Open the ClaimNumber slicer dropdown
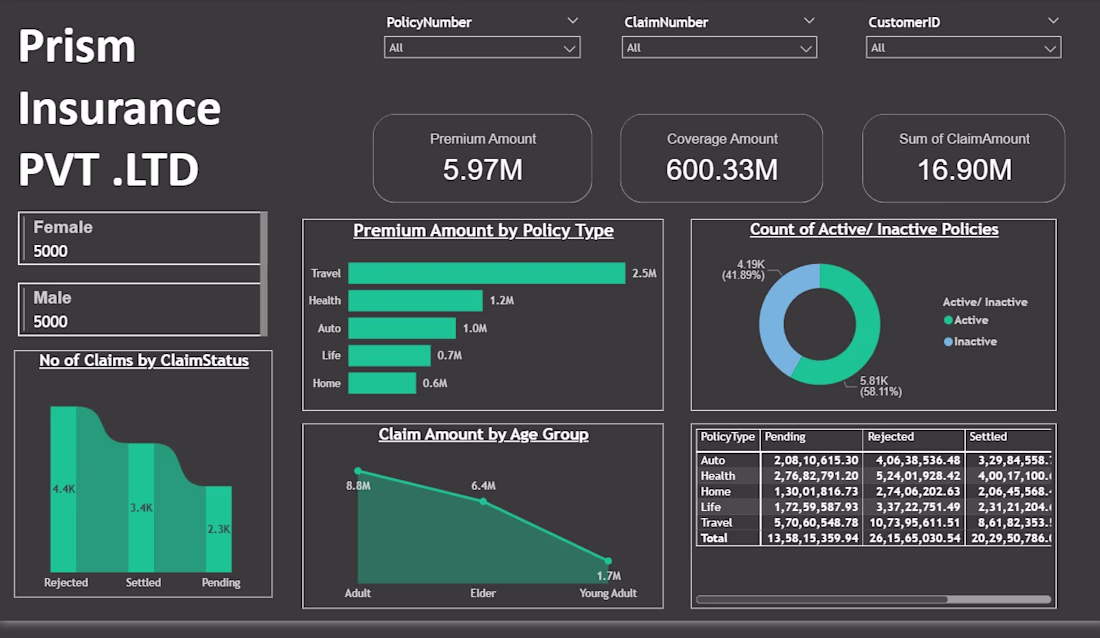Image resolution: width=1100 pixels, height=638 pixels. [x=719, y=48]
